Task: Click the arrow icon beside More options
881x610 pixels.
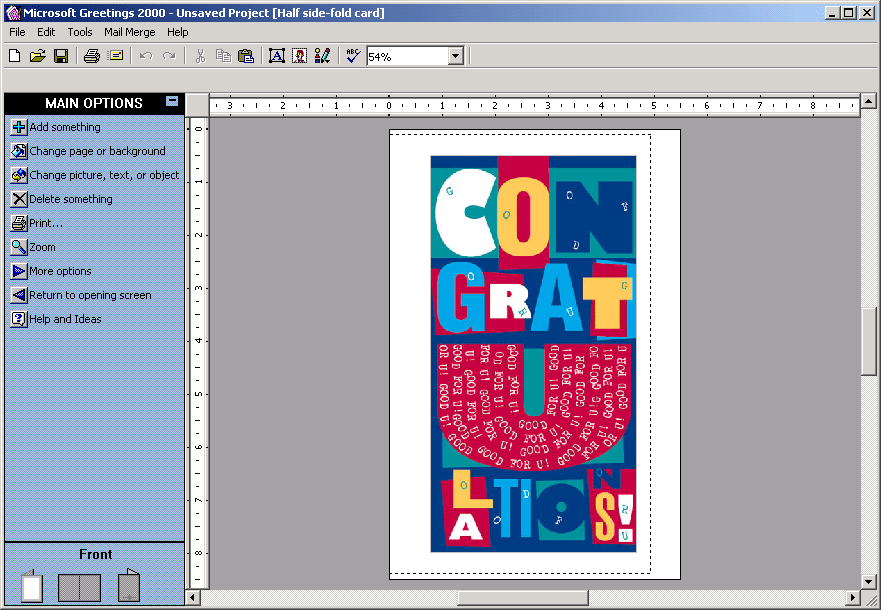Action: coord(19,271)
